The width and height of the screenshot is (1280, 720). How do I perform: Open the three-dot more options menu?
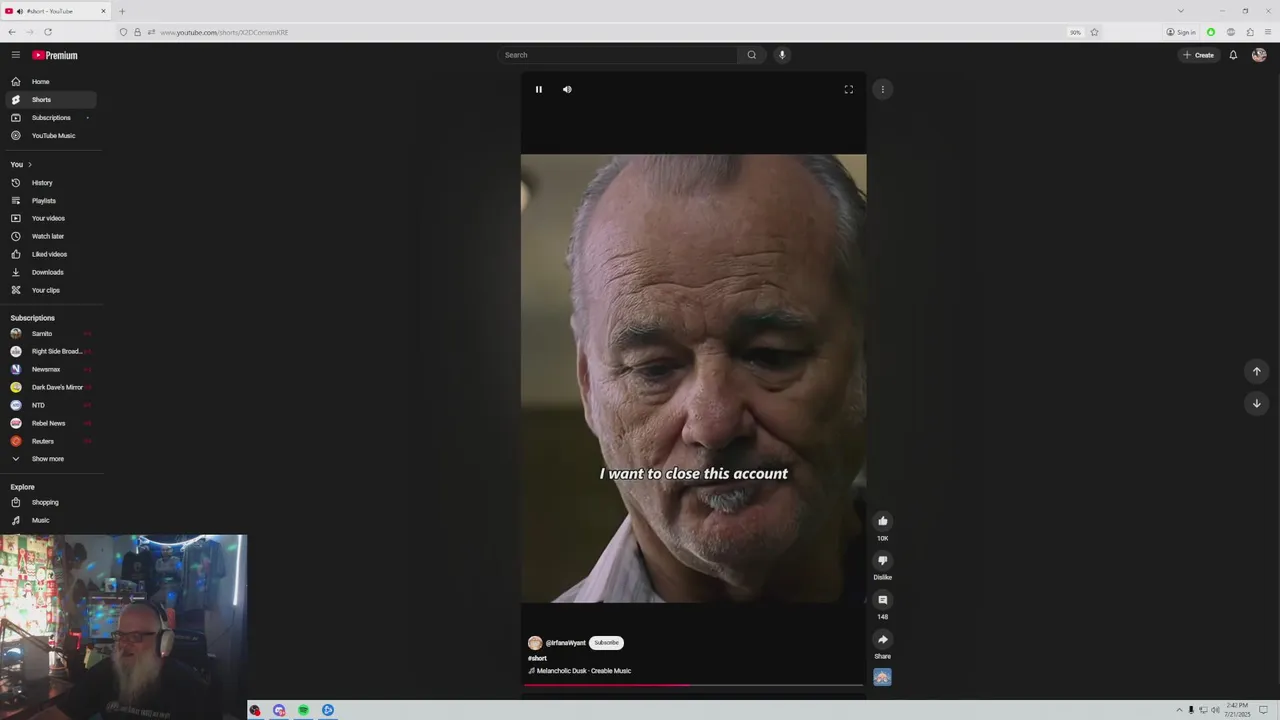pyautogui.click(x=882, y=89)
